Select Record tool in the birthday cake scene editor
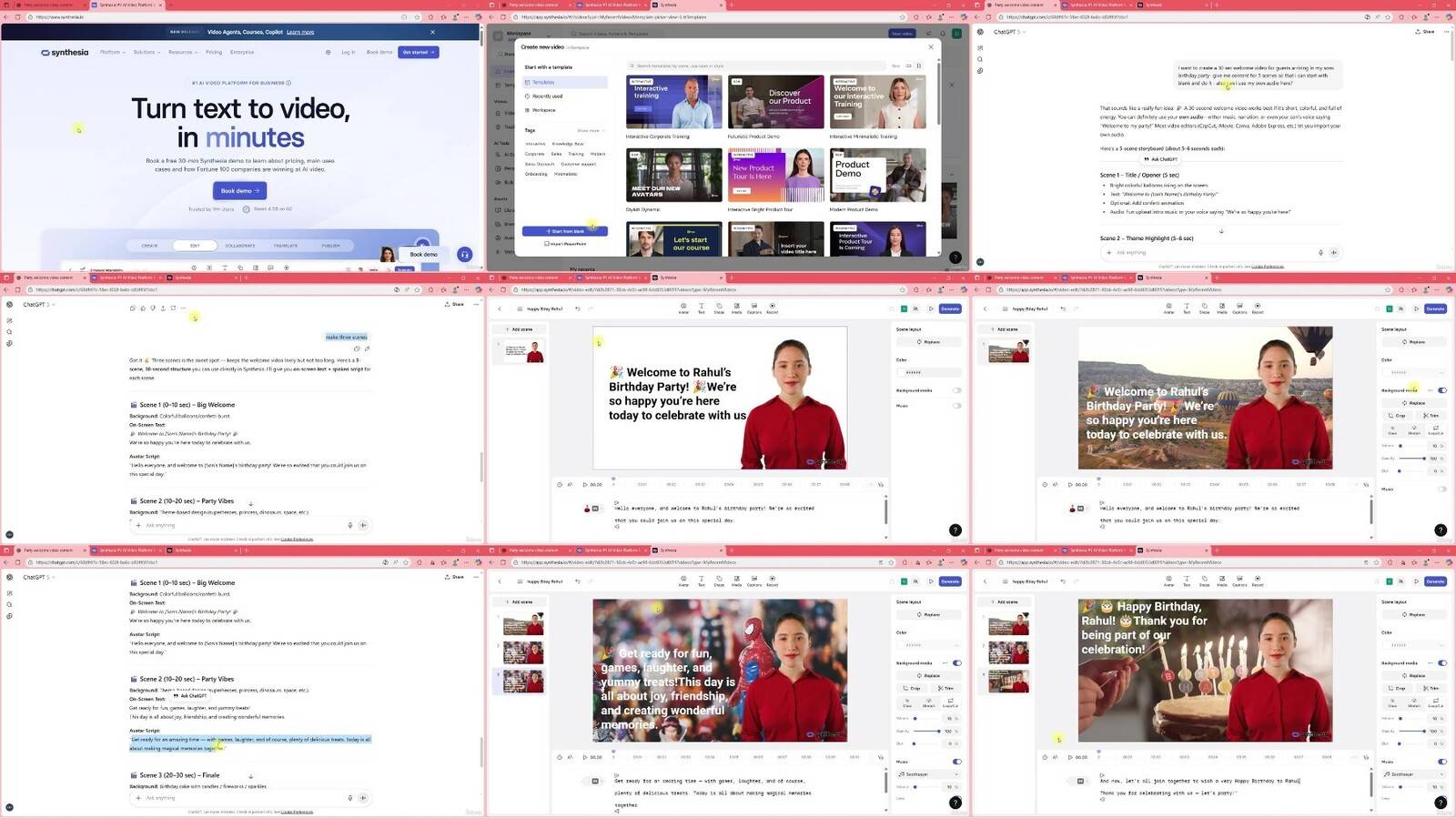This screenshot has width=1456, height=818. 1258,581
